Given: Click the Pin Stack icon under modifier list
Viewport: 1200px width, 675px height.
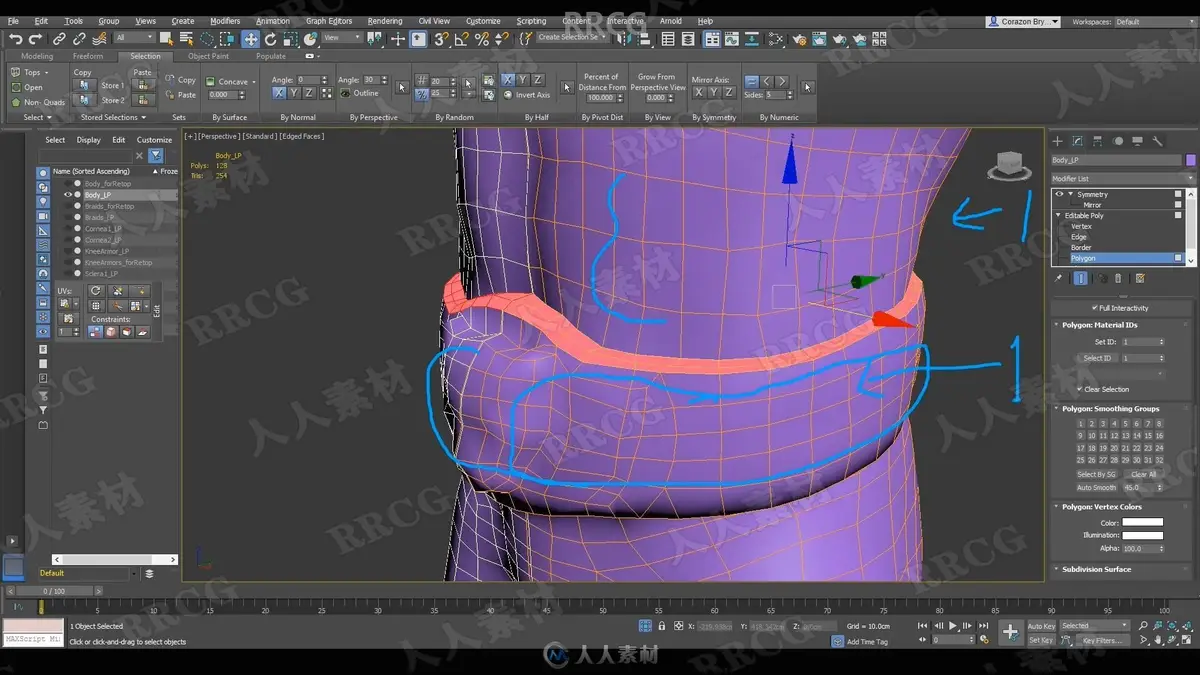Looking at the screenshot, I should pyautogui.click(x=1059, y=279).
